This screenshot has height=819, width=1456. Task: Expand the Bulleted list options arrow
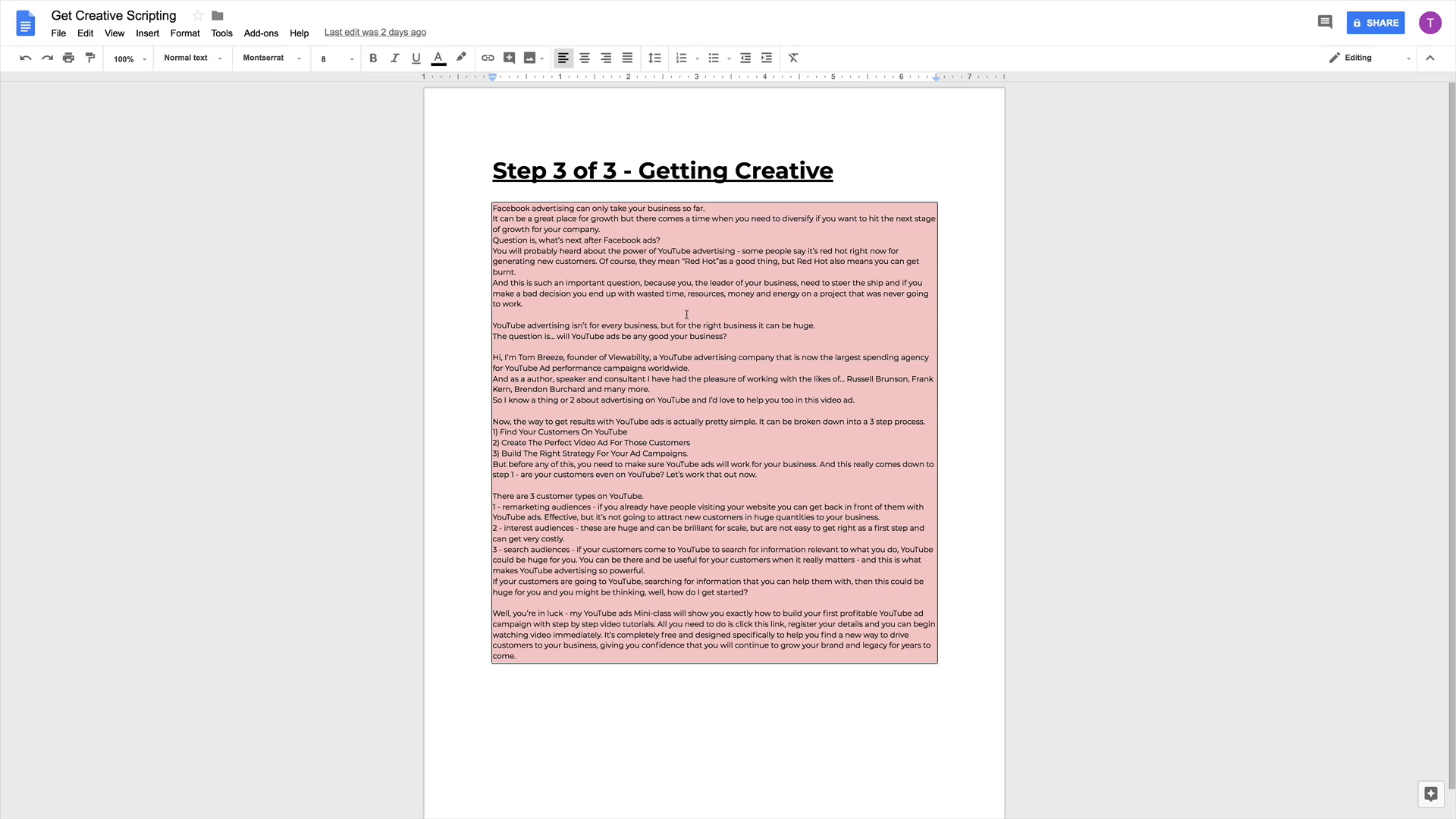729,59
